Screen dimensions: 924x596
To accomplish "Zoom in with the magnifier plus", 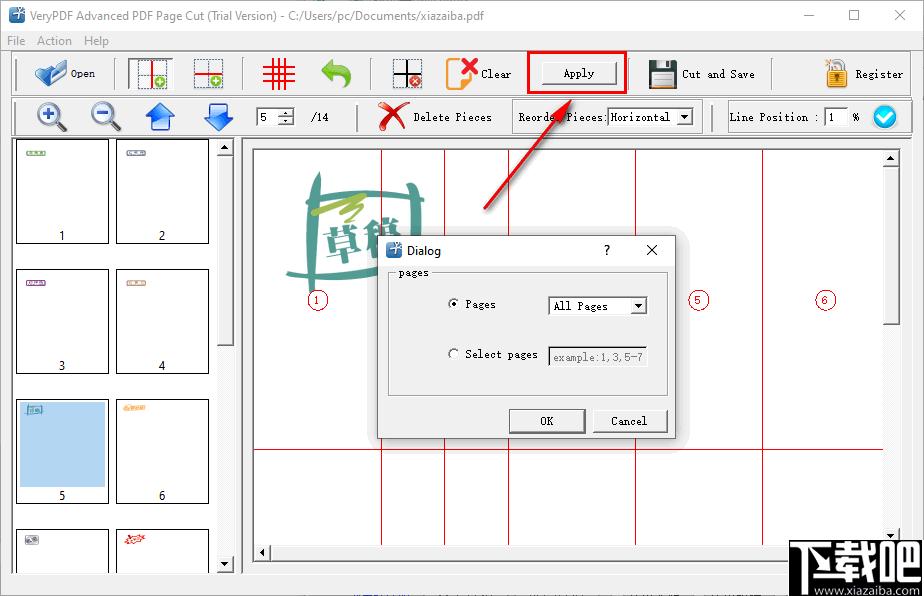I will (52, 117).
